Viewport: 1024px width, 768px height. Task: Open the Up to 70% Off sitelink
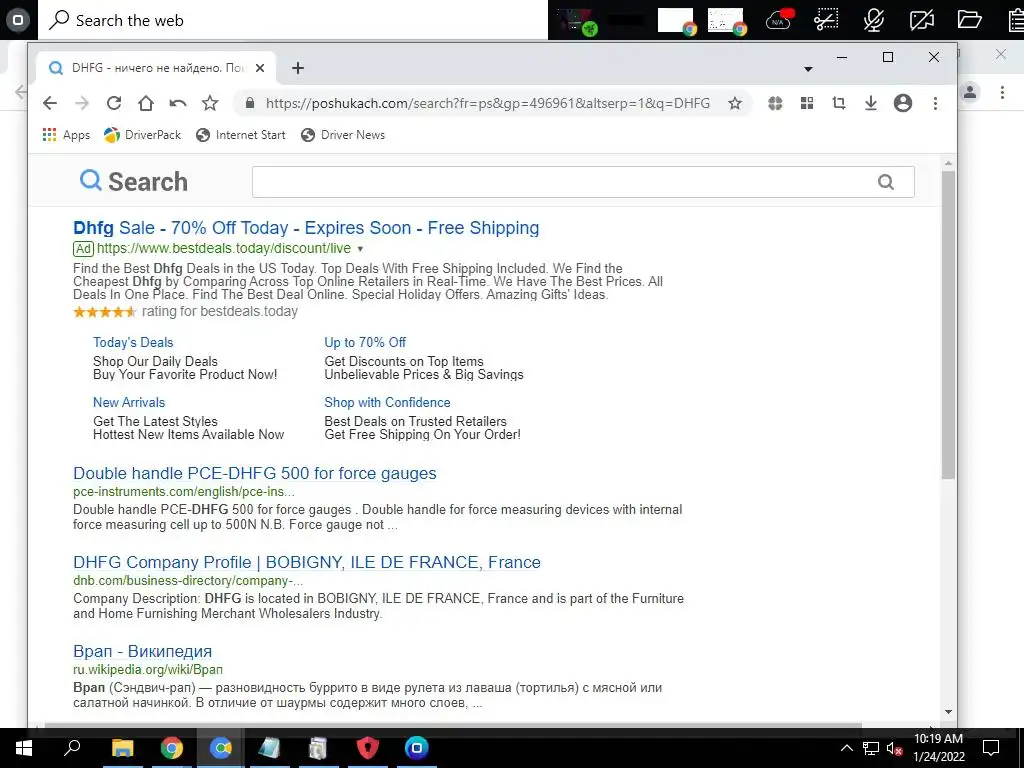click(x=365, y=342)
